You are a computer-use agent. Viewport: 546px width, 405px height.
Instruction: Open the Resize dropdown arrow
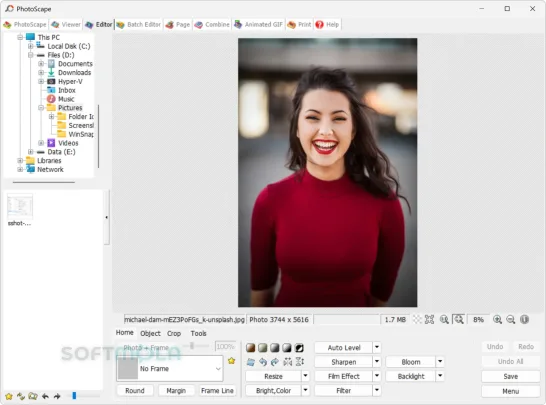point(305,376)
